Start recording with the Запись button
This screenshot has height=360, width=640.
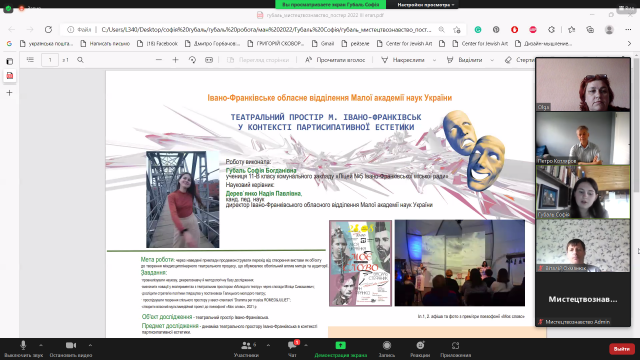387,348
